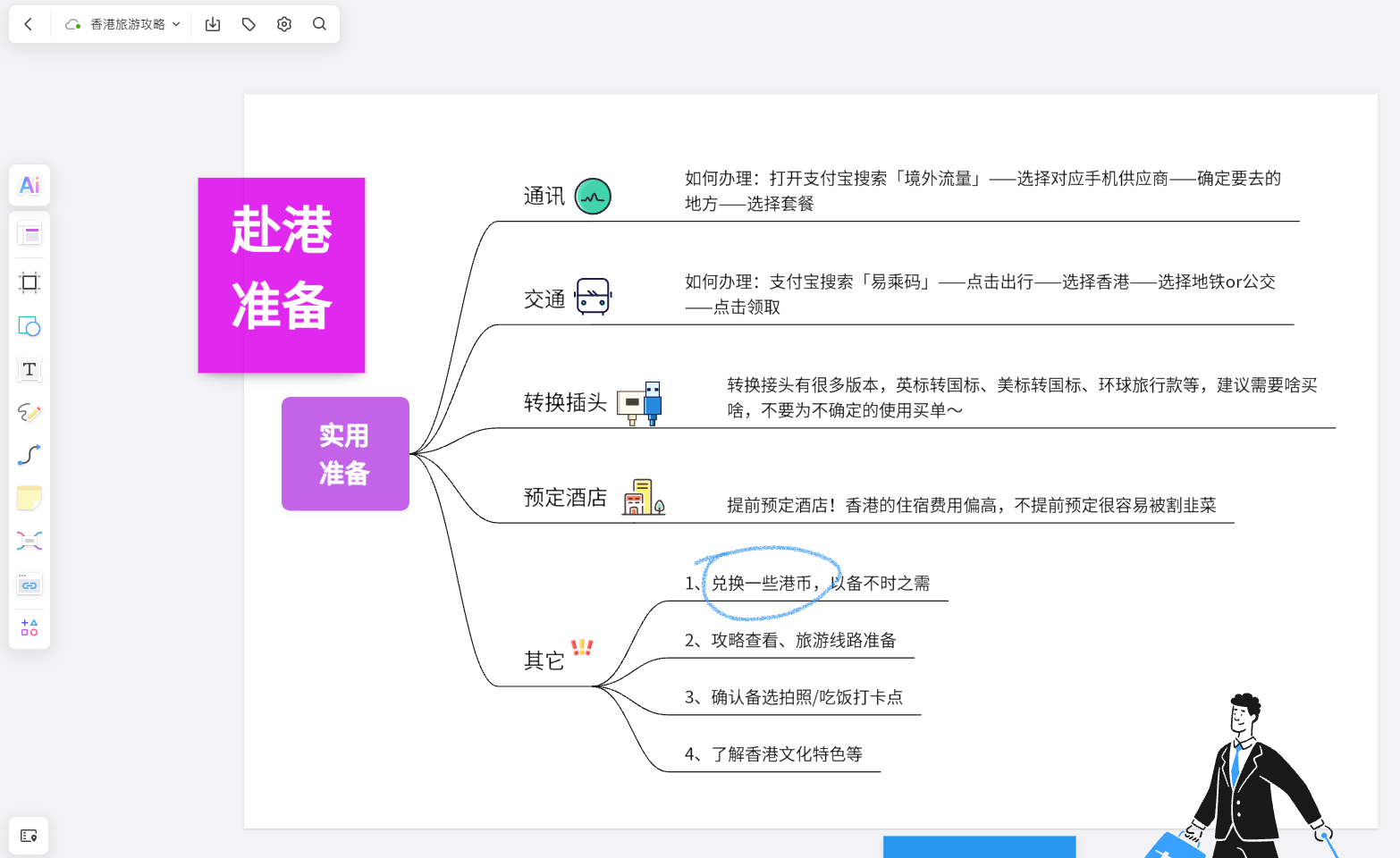
Task: Click the tag icon in the top toolbar
Action: tap(249, 24)
